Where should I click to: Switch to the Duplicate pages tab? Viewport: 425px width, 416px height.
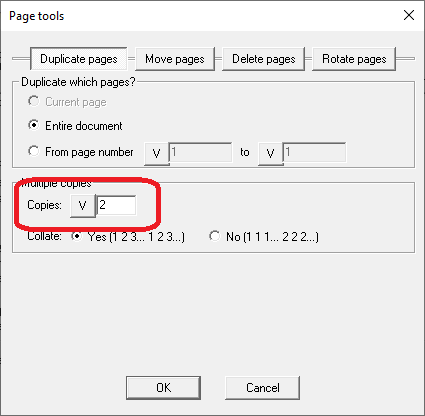click(x=79, y=59)
